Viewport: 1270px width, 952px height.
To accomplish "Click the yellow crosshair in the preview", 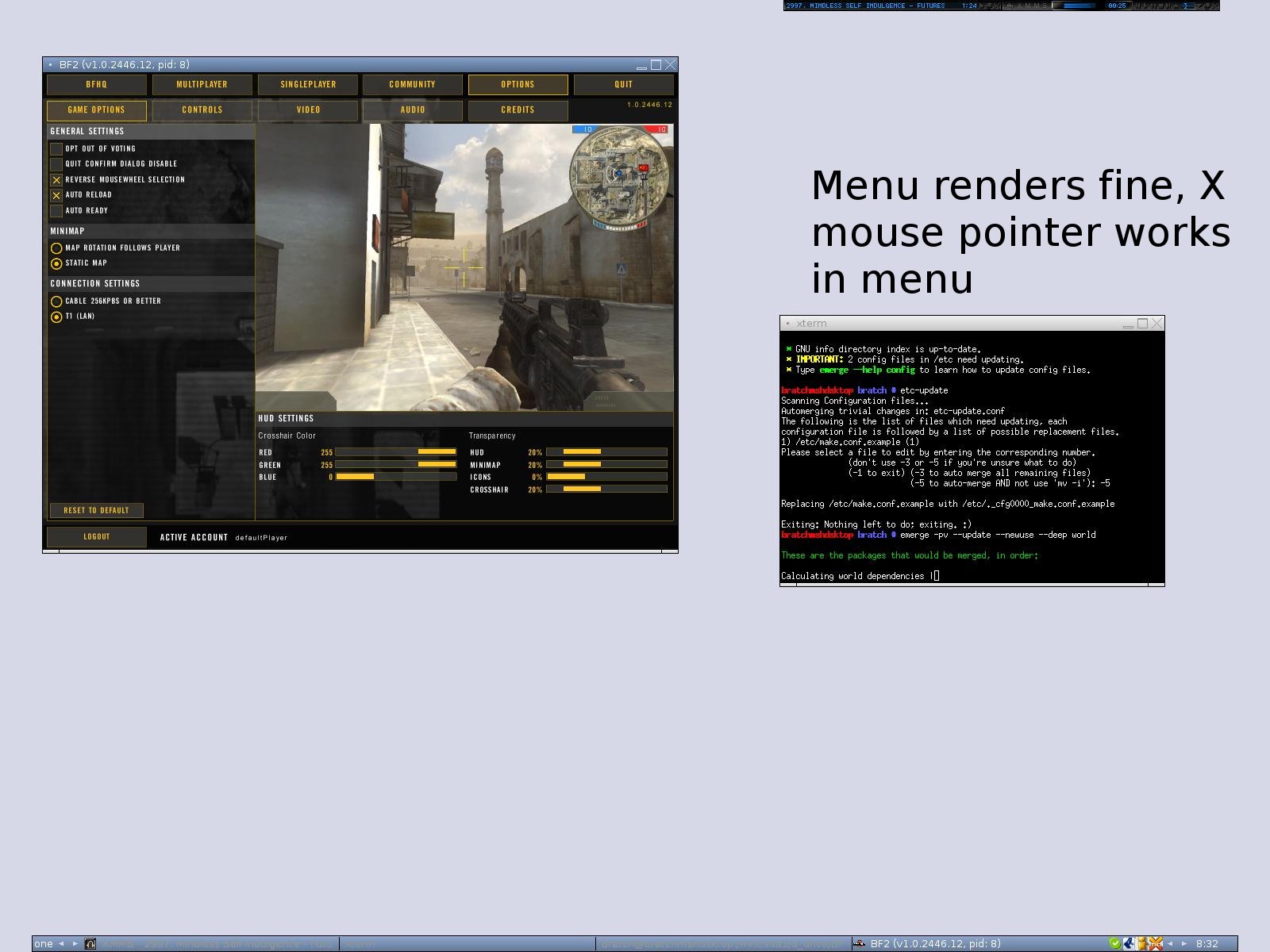I will click(x=464, y=267).
